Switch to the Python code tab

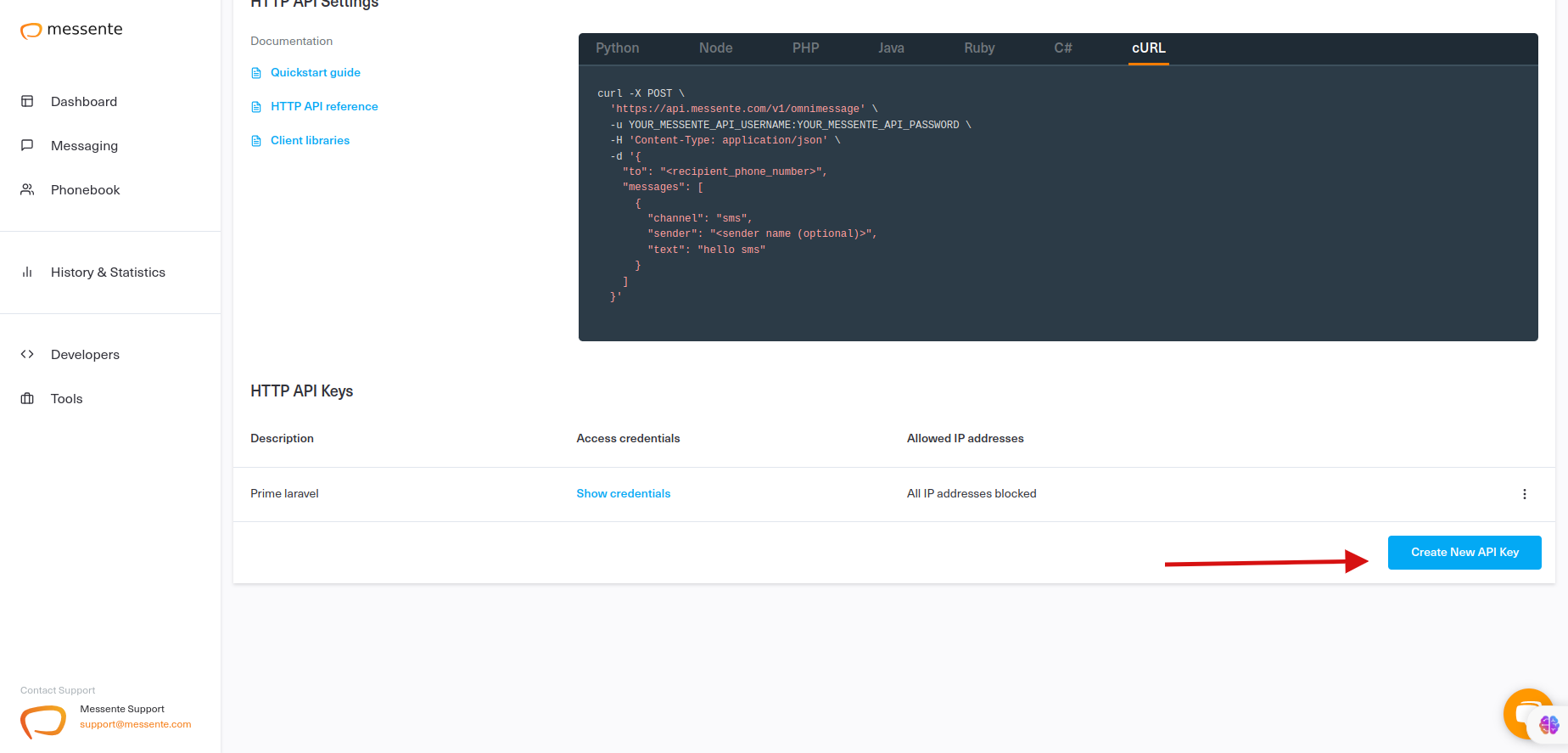tap(617, 48)
